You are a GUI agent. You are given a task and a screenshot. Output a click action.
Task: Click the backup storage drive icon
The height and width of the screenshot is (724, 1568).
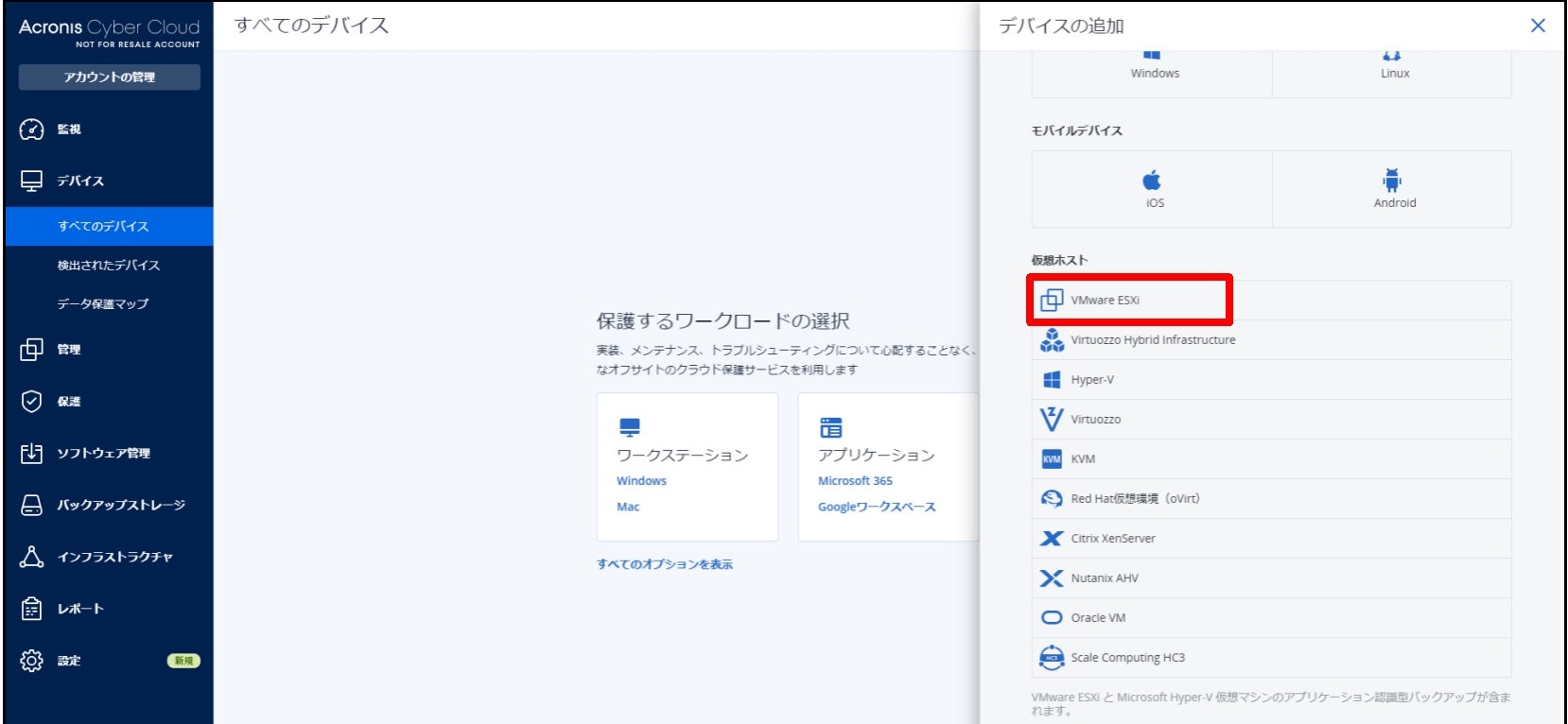tap(31, 506)
